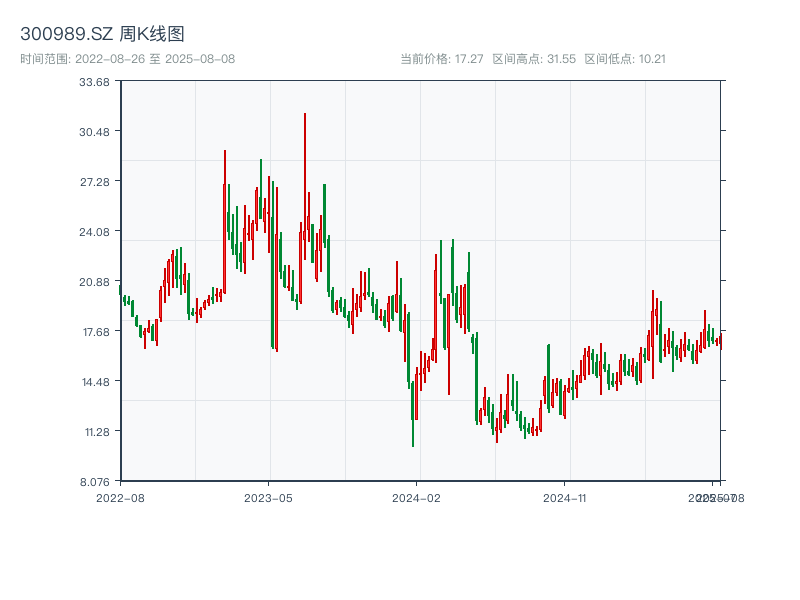Viewport: 800px width, 600px height.
Task: Click the 33.68 y-axis price label
Action: coord(94,82)
